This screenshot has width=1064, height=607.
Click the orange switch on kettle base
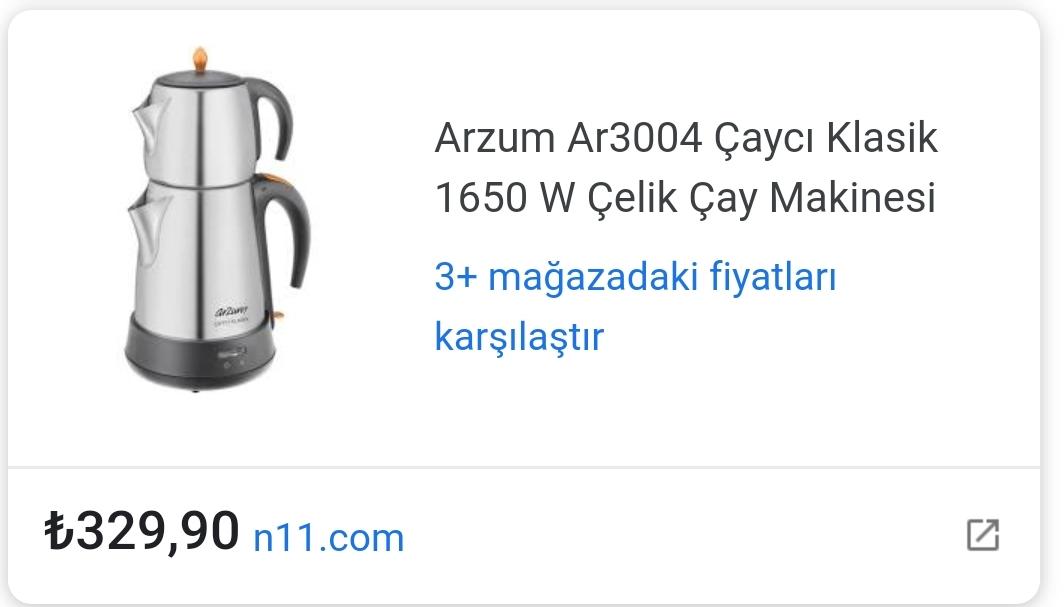(x=278, y=315)
